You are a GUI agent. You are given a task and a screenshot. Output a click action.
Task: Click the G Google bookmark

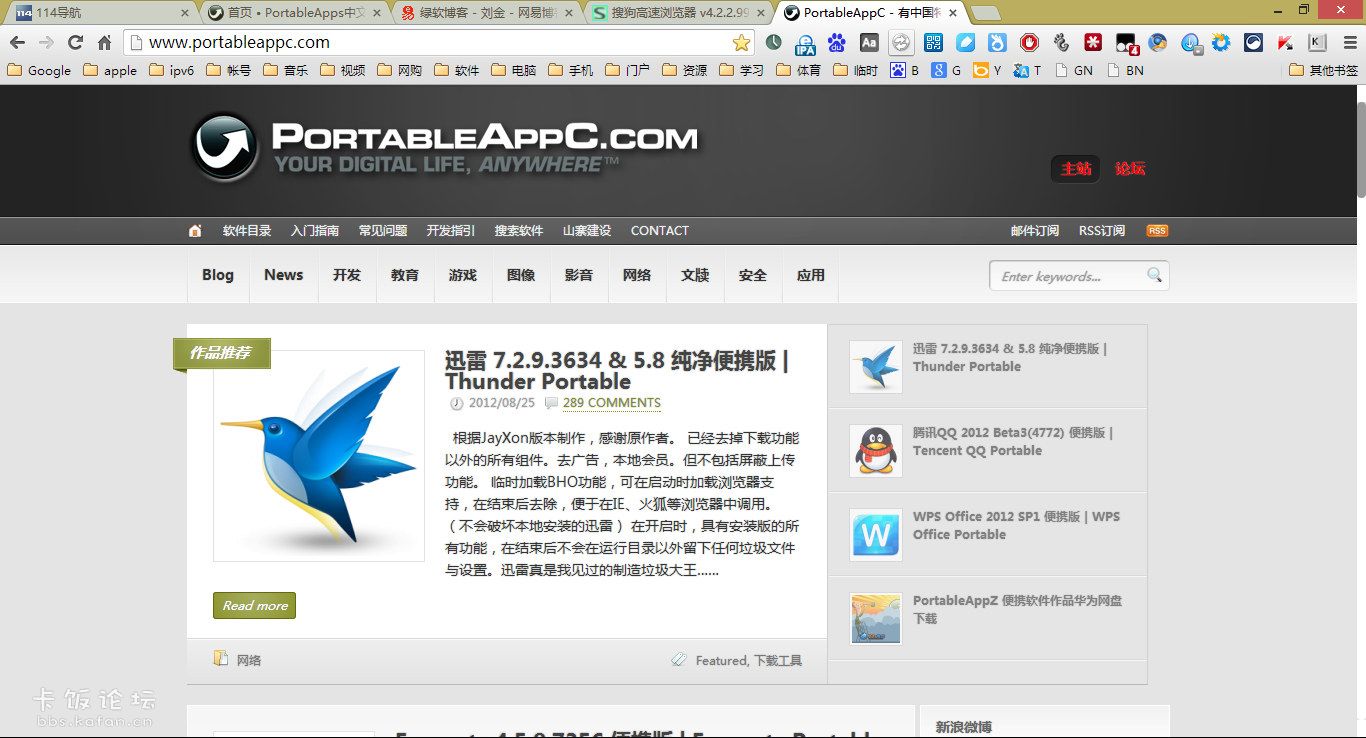(x=946, y=71)
